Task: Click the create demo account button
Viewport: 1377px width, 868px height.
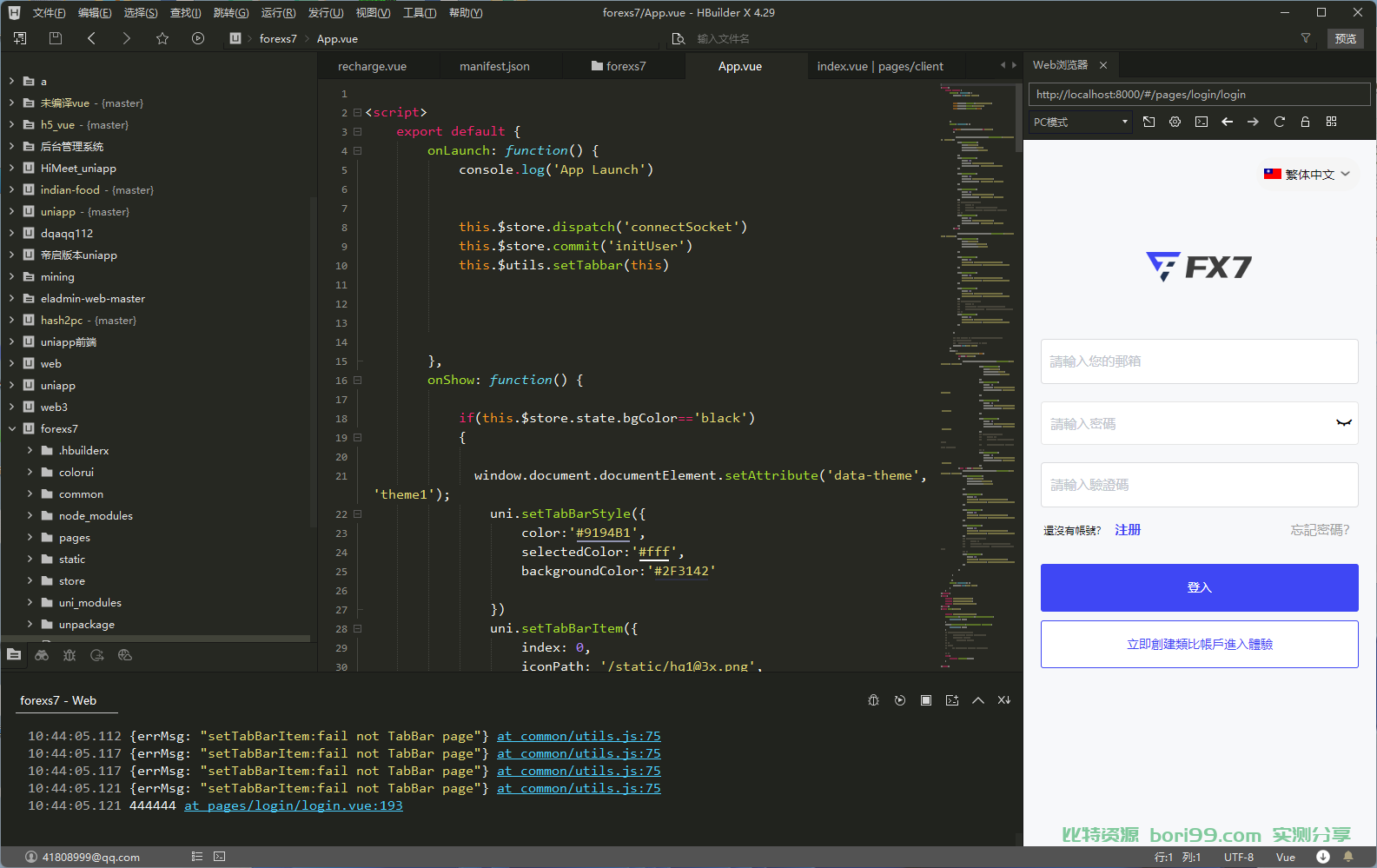Action: tap(1199, 645)
